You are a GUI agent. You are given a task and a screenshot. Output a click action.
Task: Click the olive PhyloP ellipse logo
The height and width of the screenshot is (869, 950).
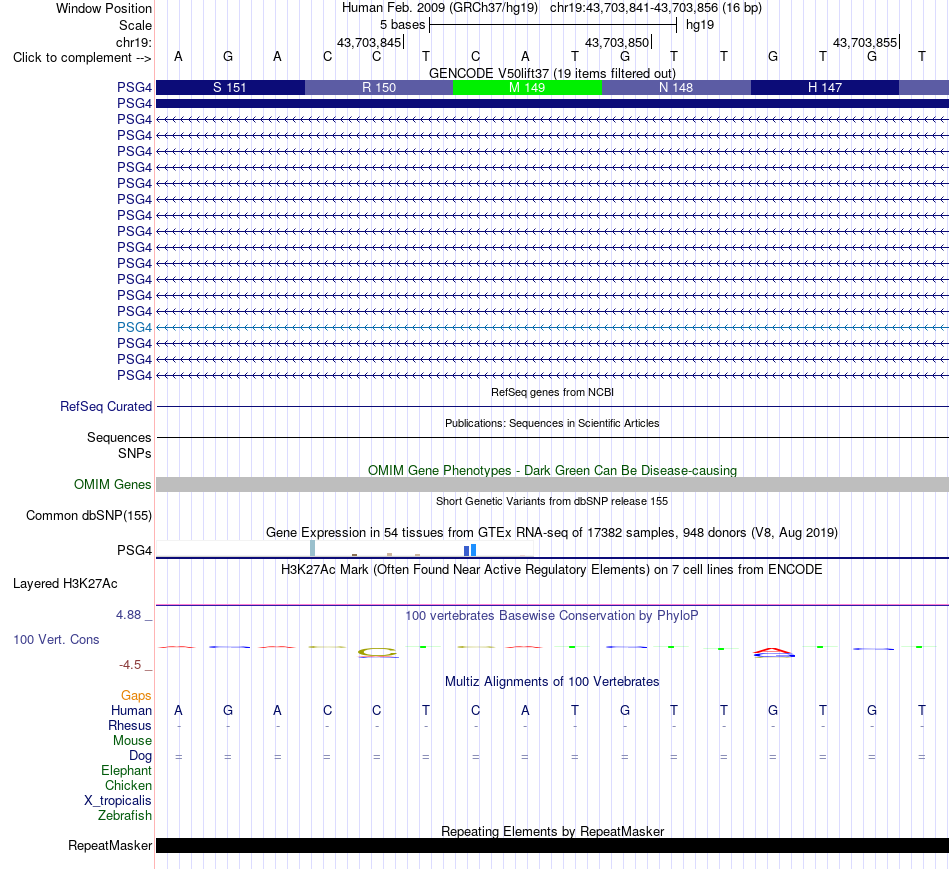point(377,652)
